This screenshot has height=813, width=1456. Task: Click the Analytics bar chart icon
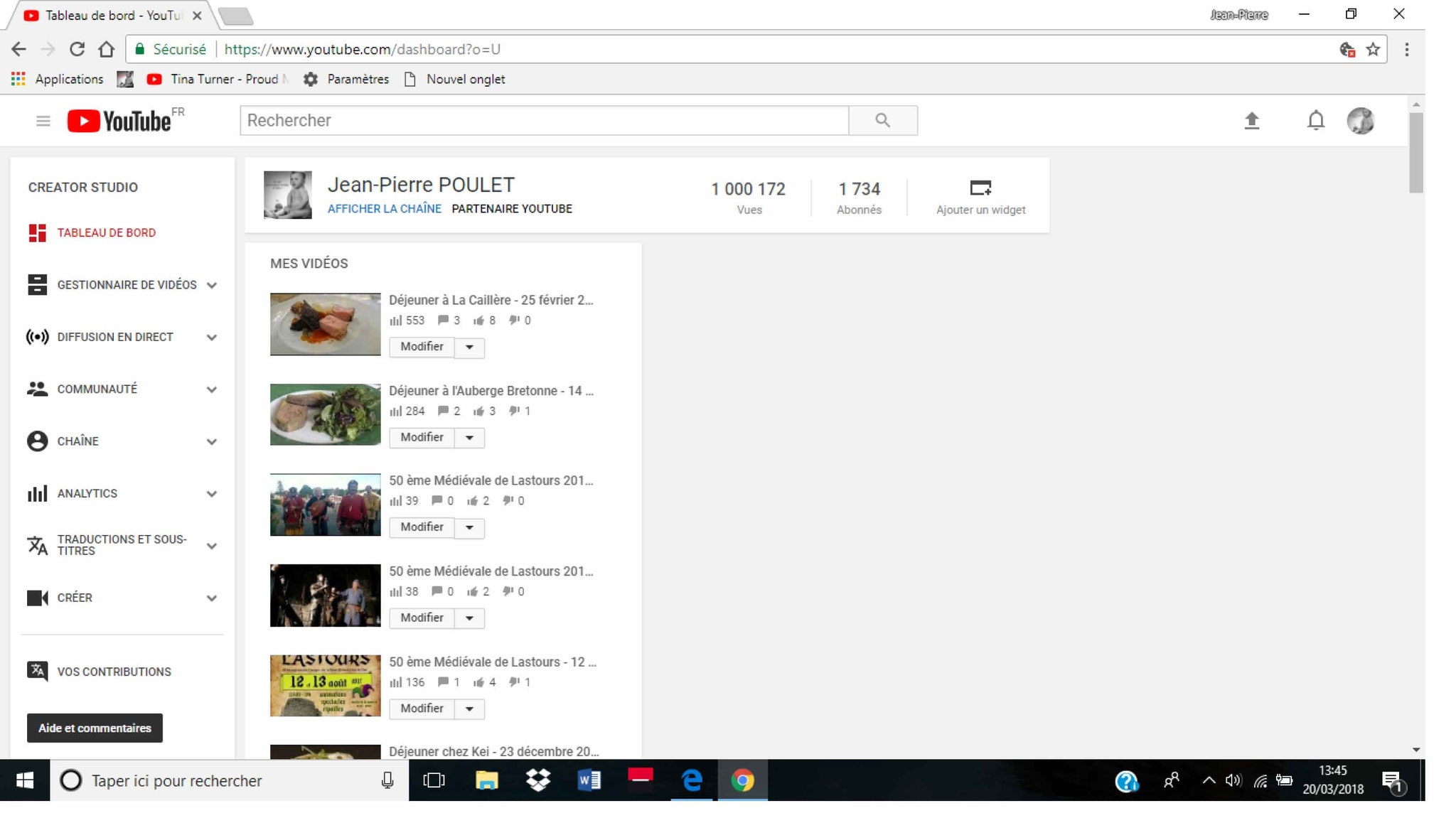point(37,493)
